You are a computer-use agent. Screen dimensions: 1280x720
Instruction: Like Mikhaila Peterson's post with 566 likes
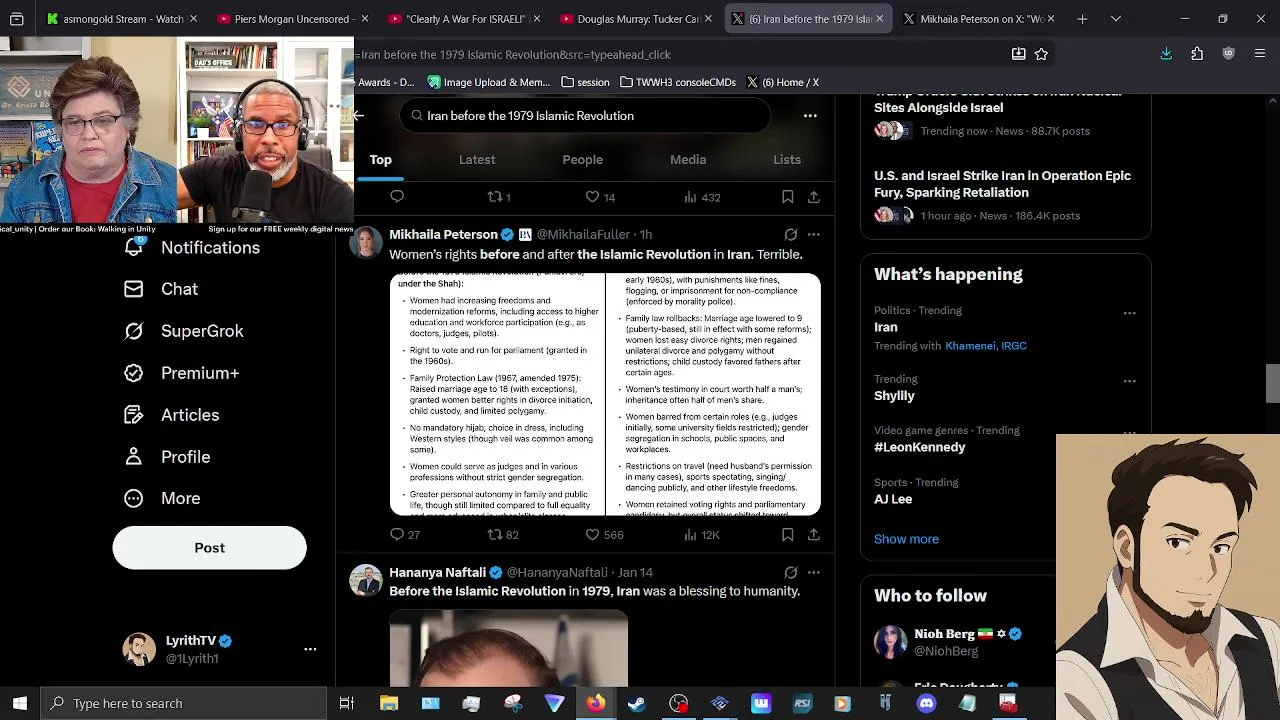coord(593,535)
